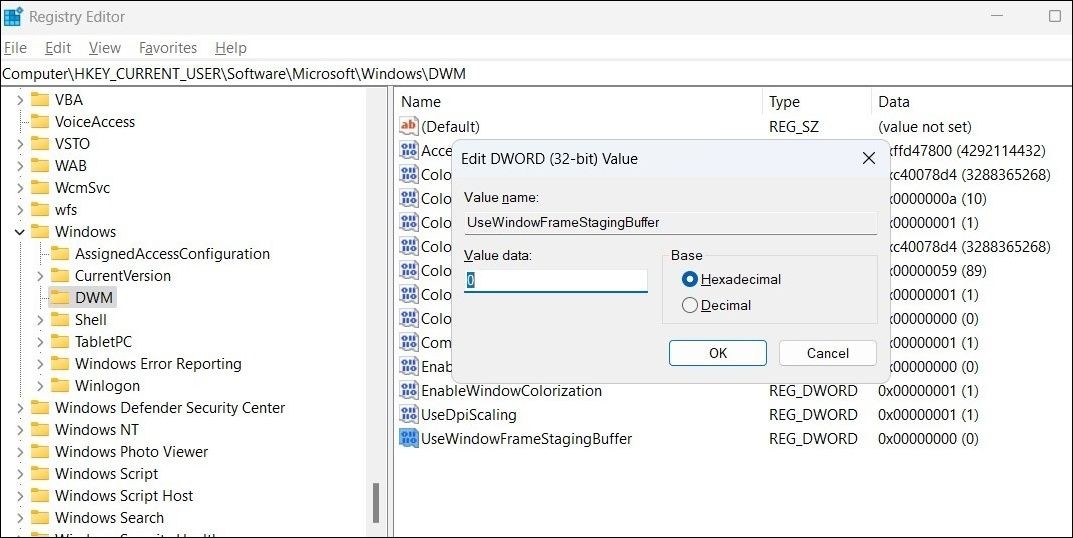Viewport: 1073px width, 538px height.
Task: Click the DWM folder icon
Action: [60, 298]
